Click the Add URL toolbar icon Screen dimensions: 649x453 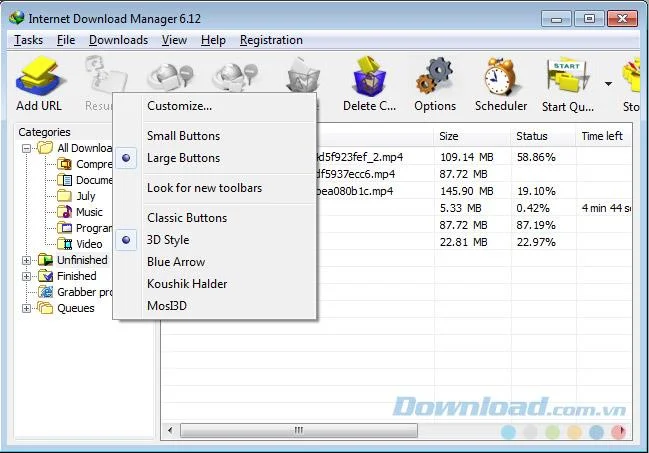tap(40, 77)
